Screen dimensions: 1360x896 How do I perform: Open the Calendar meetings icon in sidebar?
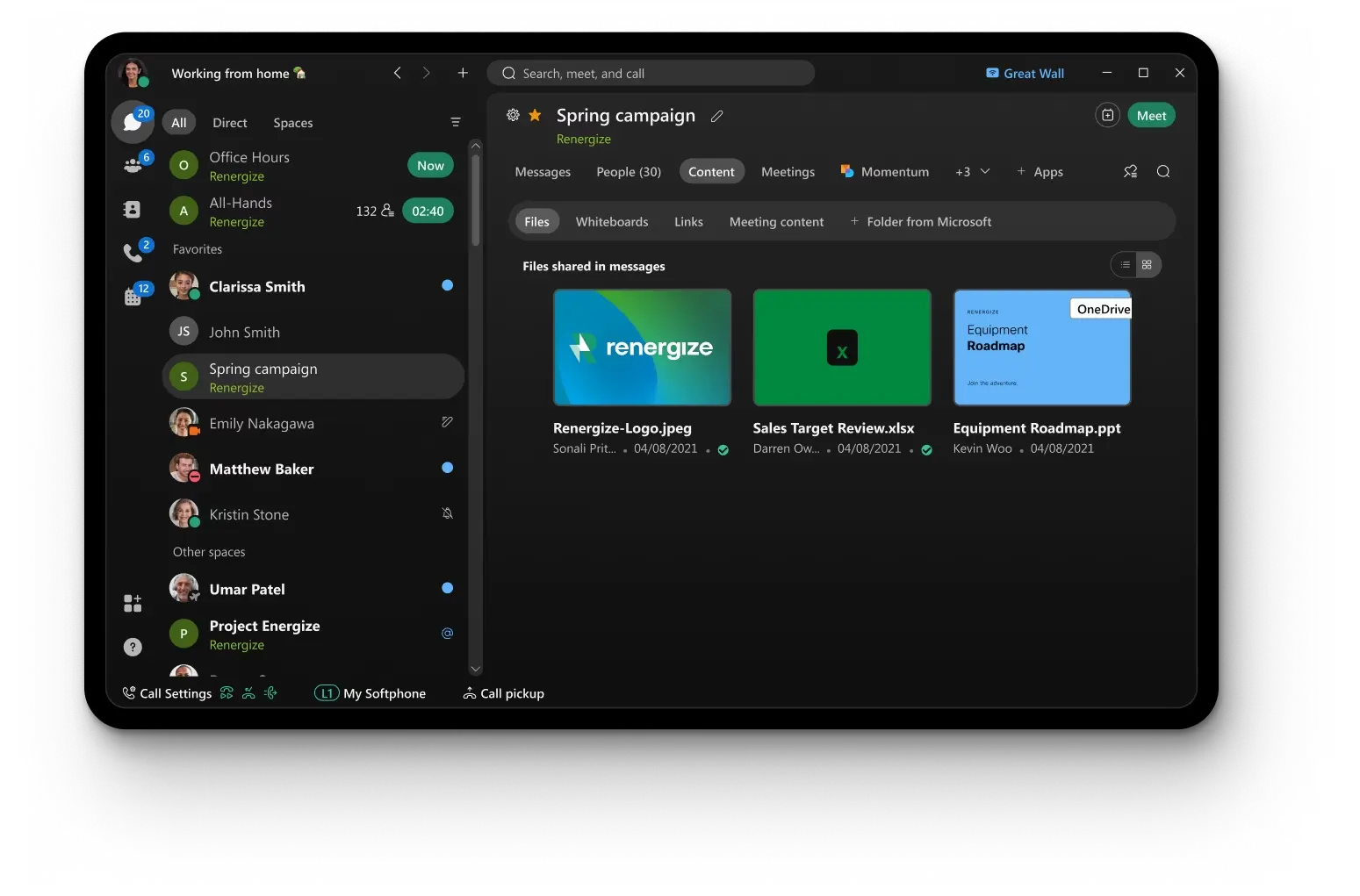tap(133, 297)
